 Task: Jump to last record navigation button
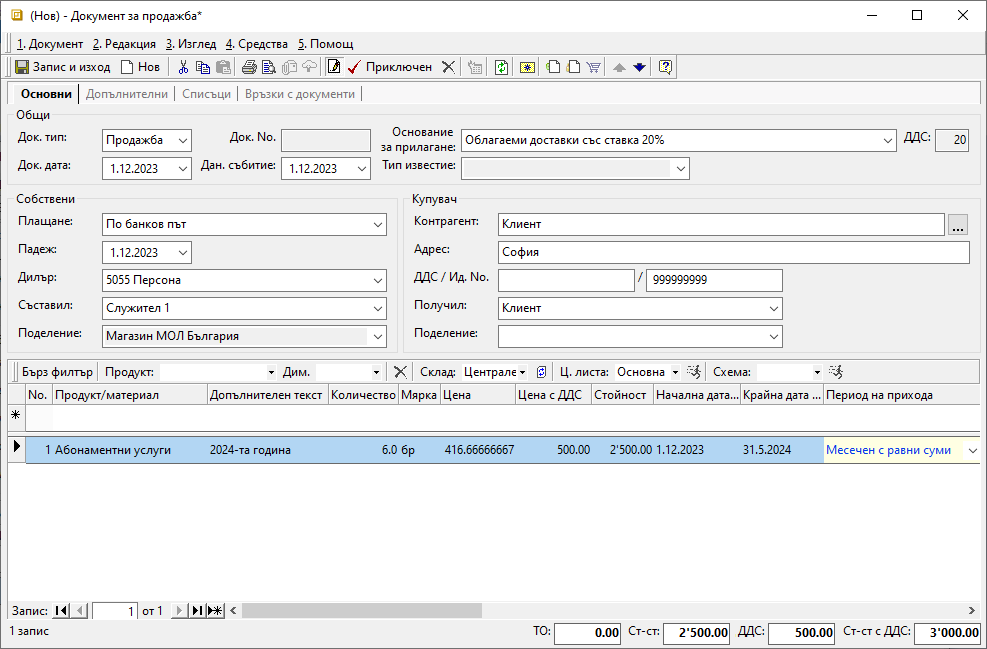(x=197, y=610)
